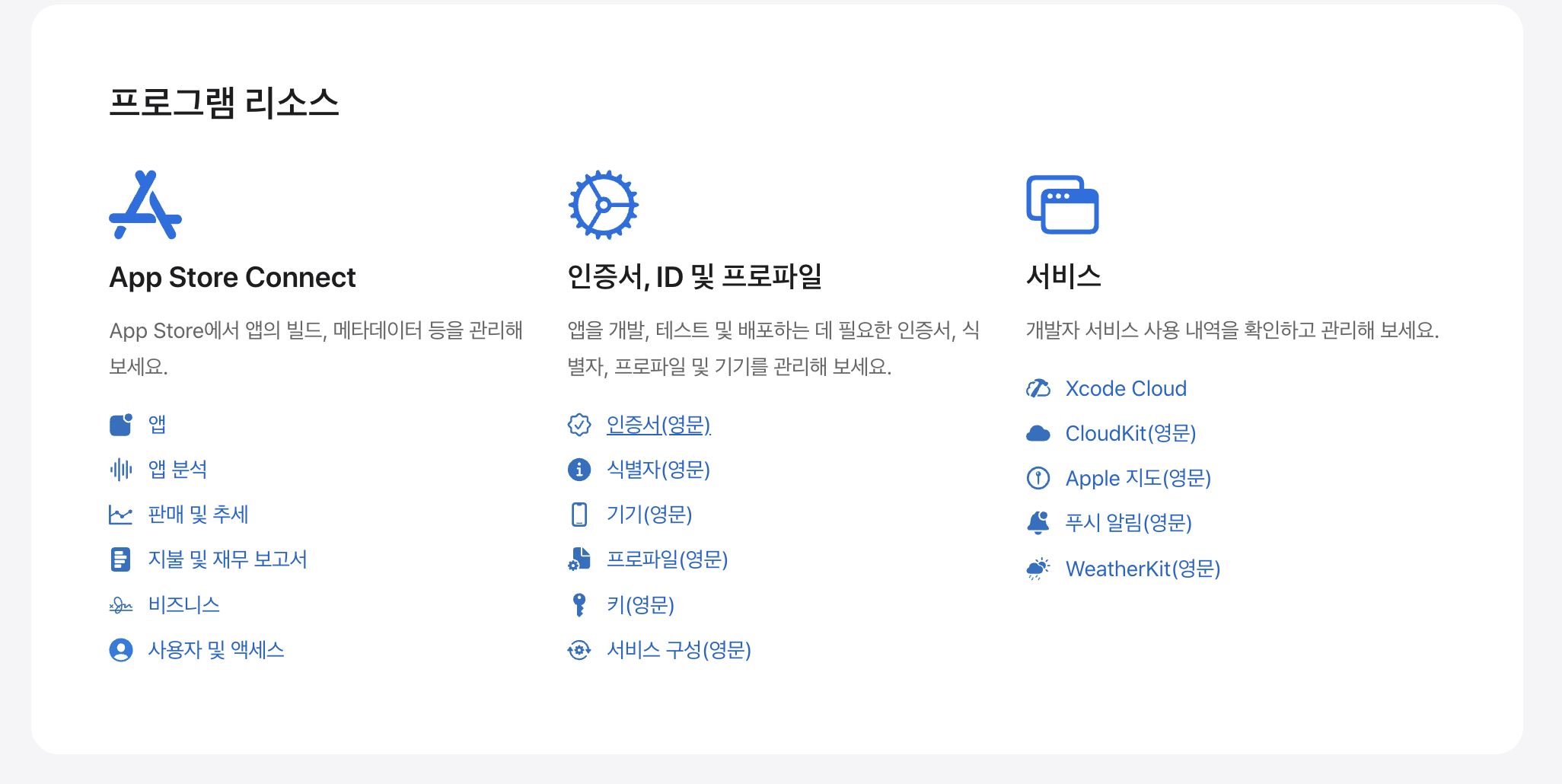Click the signature icon beside 비즈니스
1562x784 pixels.
(x=121, y=605)
